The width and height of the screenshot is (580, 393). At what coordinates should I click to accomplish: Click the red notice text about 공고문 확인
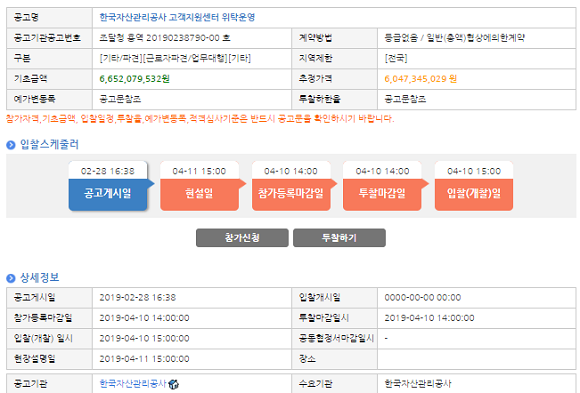[200, 119]
